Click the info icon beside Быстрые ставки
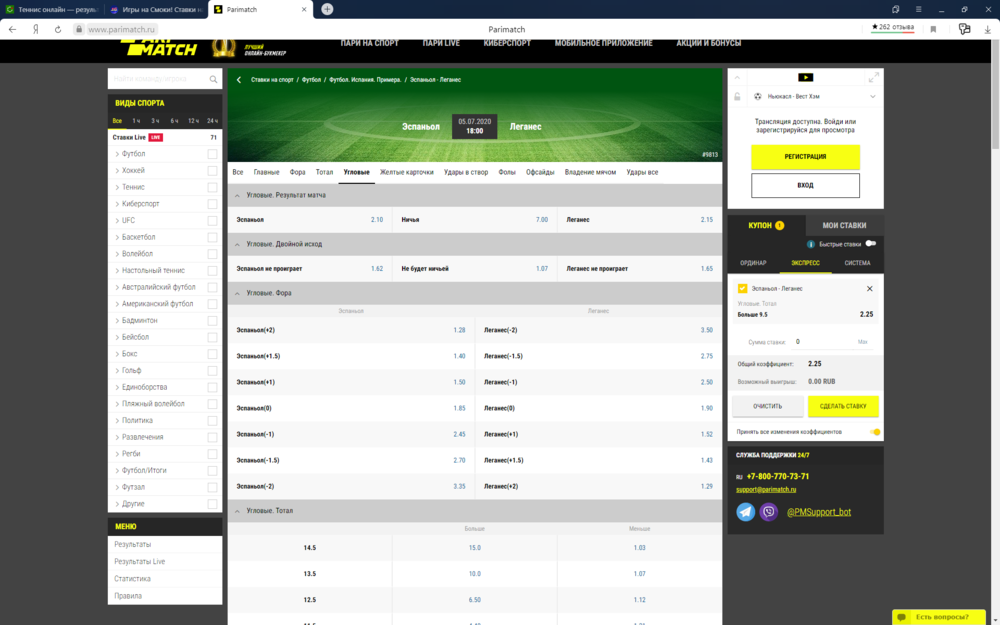 (811, 244)
